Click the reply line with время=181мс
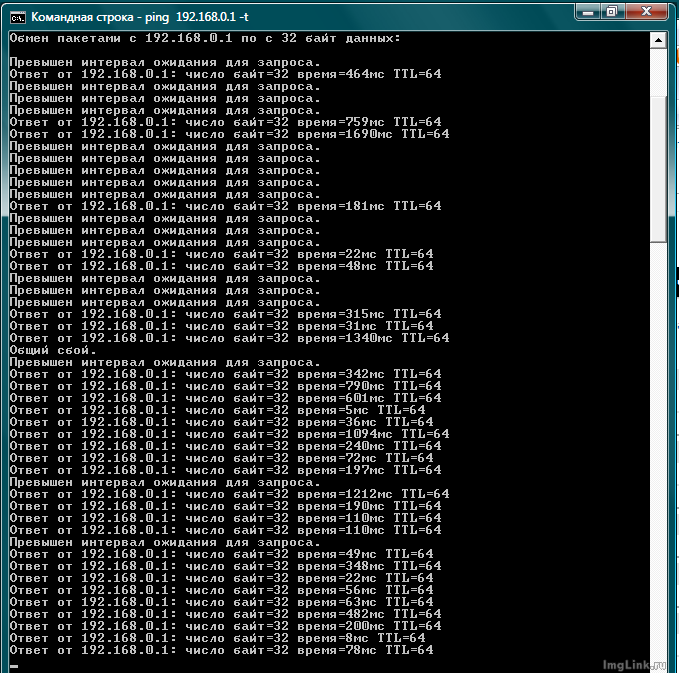This screenshot has height=673, width=679. coord(226,206)
